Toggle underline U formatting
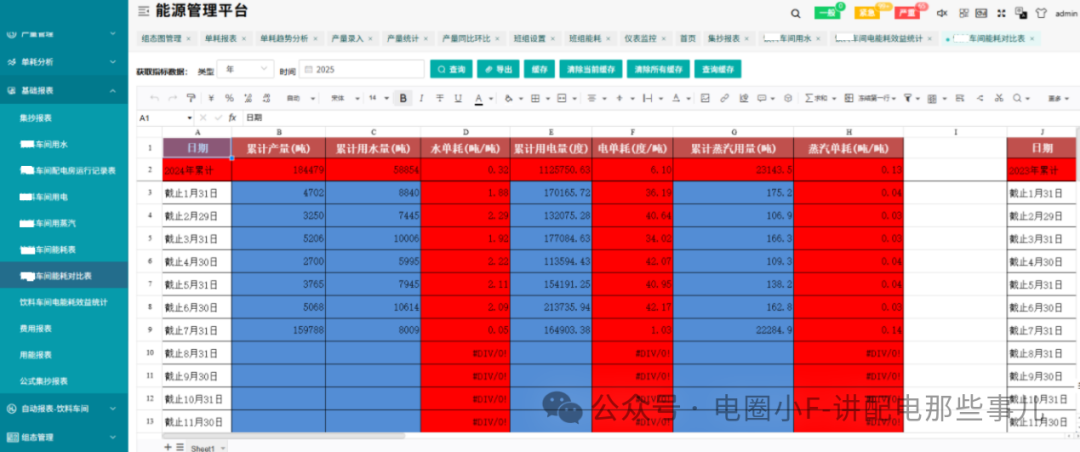The image size is (1080, 452). pos(459,99)
